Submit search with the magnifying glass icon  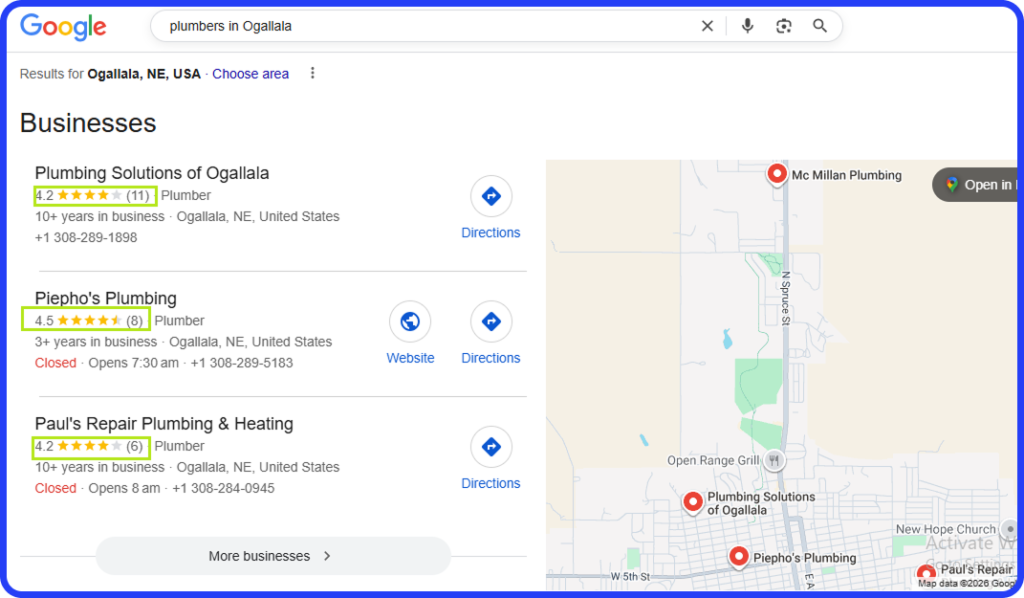pyautogui.click(x=820, y=26)
